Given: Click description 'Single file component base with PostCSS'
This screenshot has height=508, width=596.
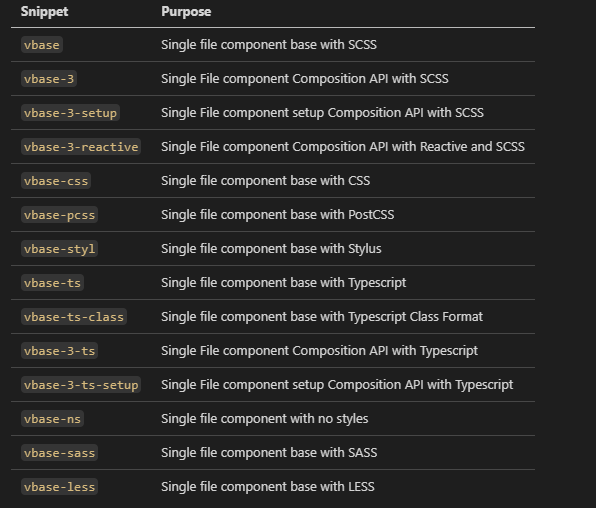Looking at the screenshot, I should click(277, 215).
